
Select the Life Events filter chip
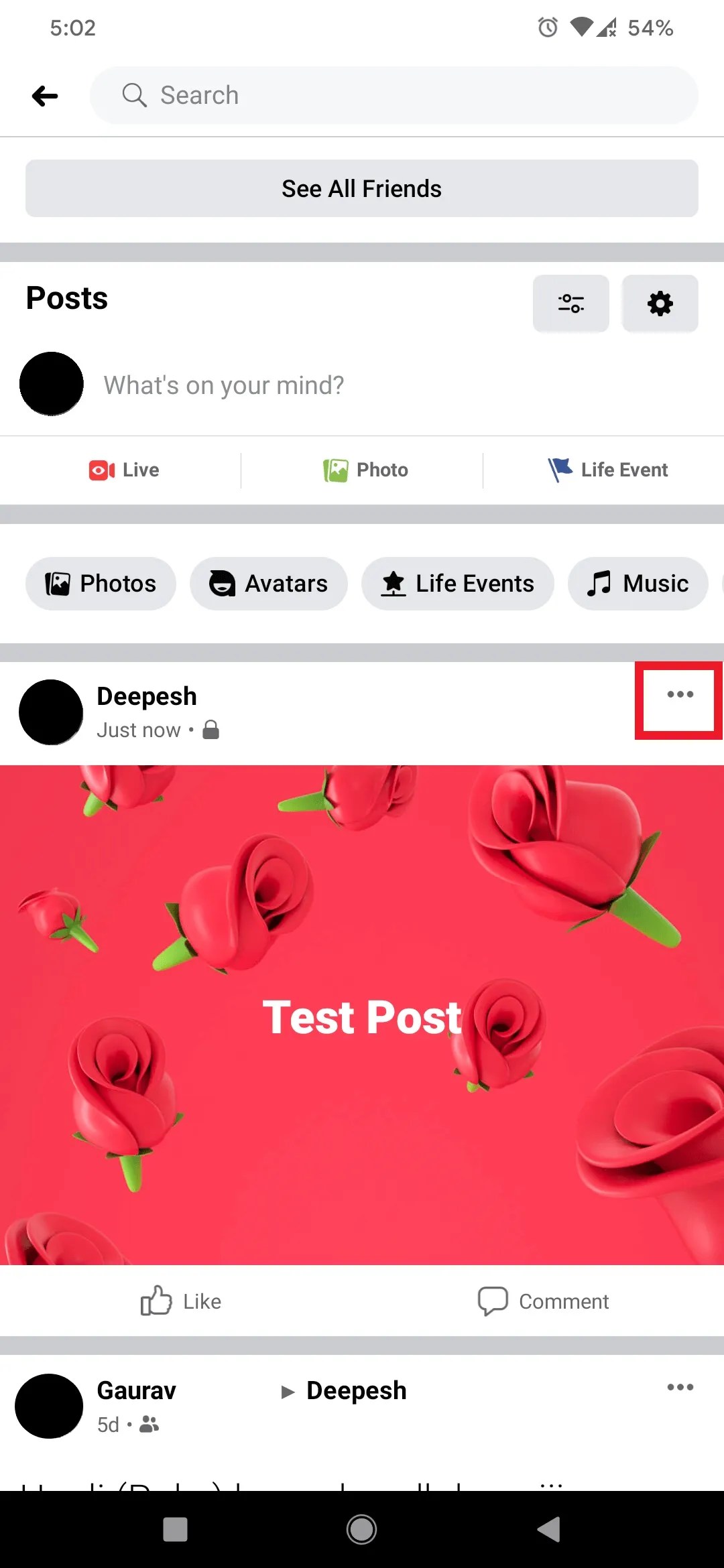coord(458,584)
